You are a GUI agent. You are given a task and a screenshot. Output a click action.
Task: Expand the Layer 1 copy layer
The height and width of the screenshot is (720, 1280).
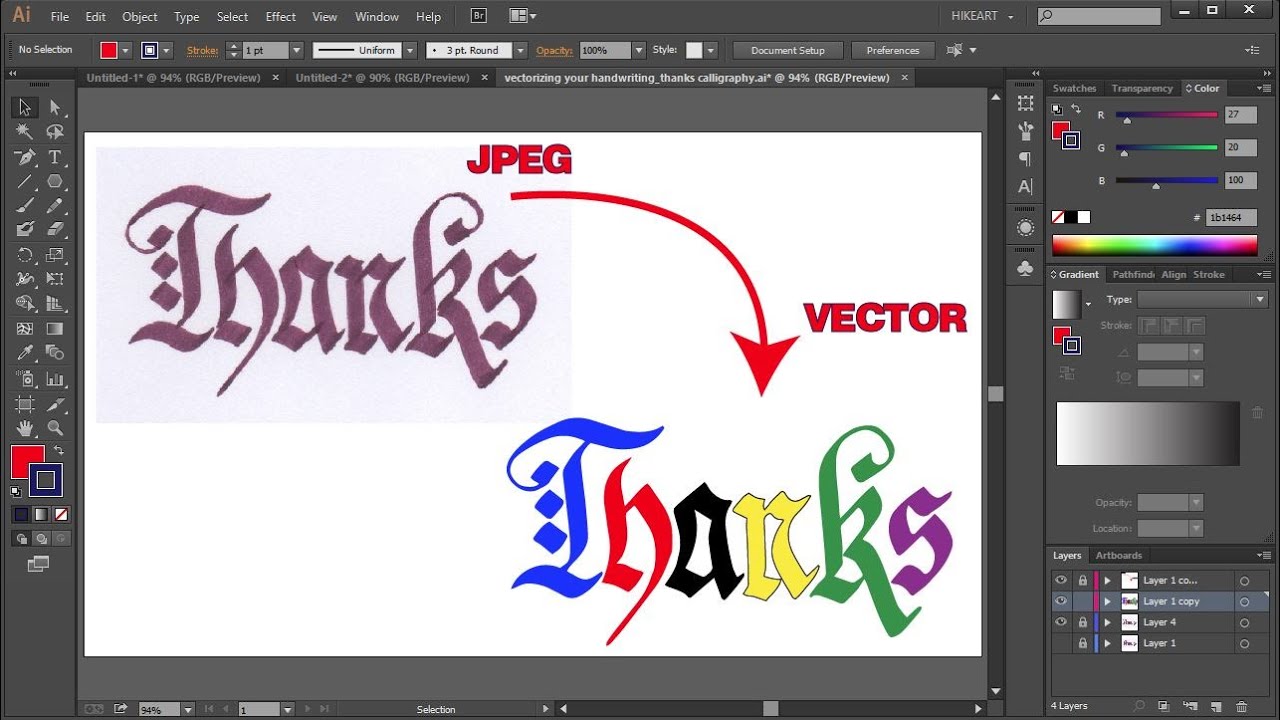point(1108,601)
